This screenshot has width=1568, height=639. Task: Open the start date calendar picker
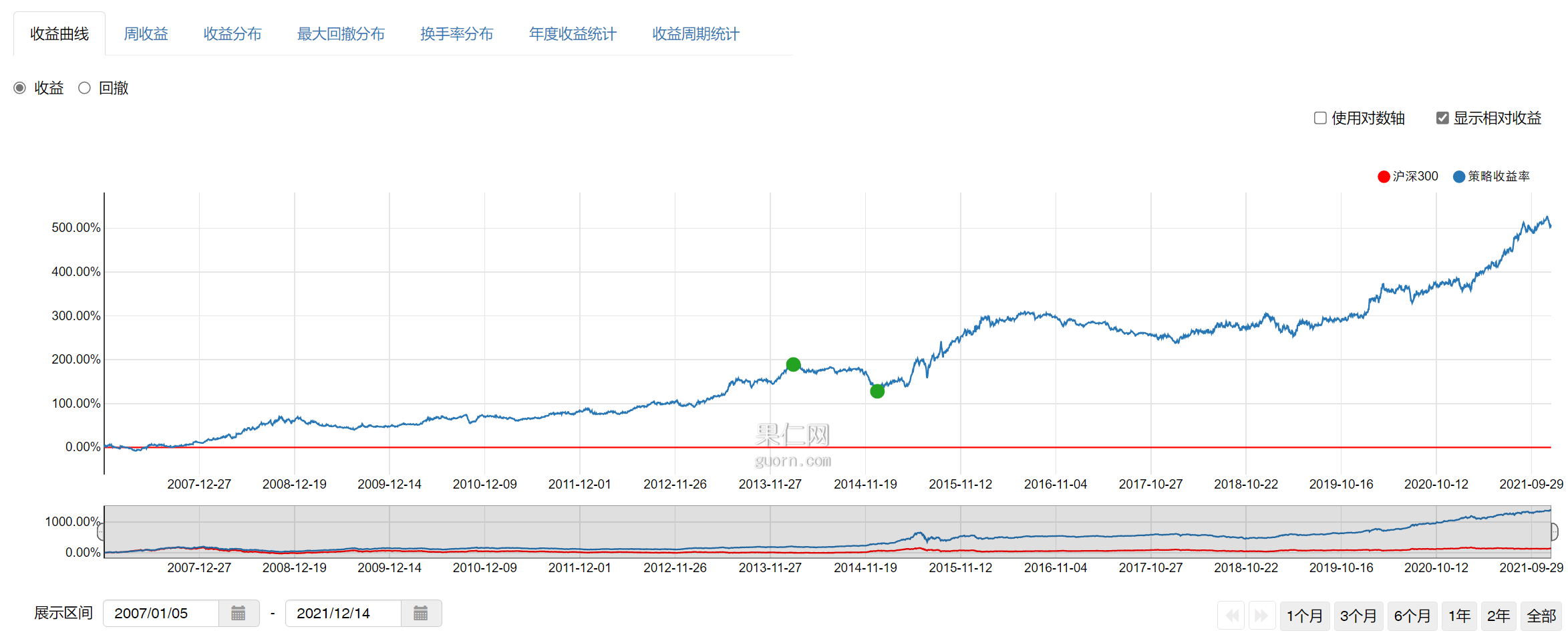[x=239, y=614]
